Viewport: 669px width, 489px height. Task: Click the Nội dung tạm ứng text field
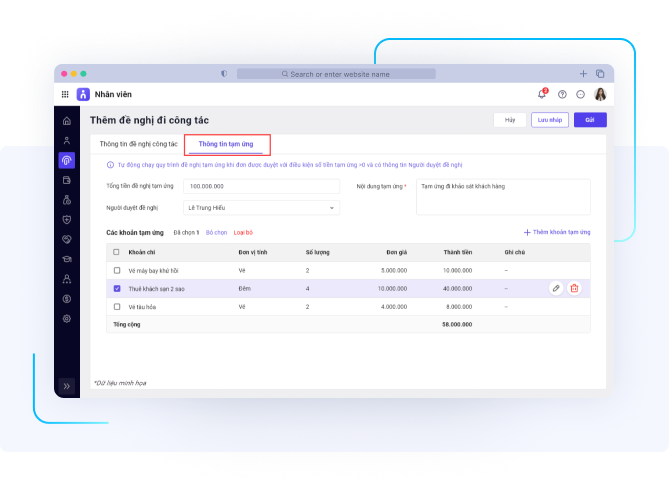[503, 196]
